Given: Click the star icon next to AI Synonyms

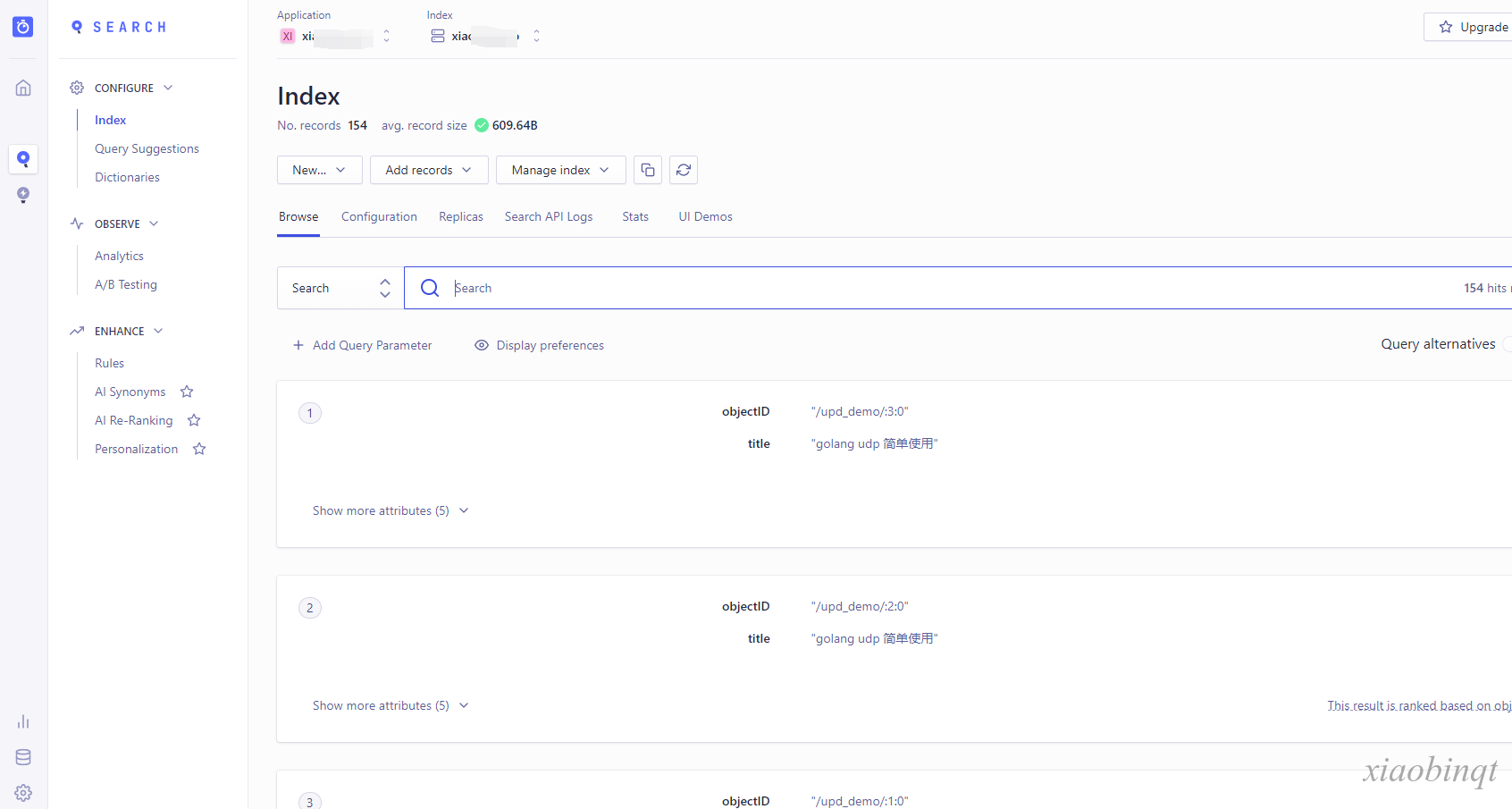Looking at the screenshot, I should pyautogui.click(x=187, y=392).
